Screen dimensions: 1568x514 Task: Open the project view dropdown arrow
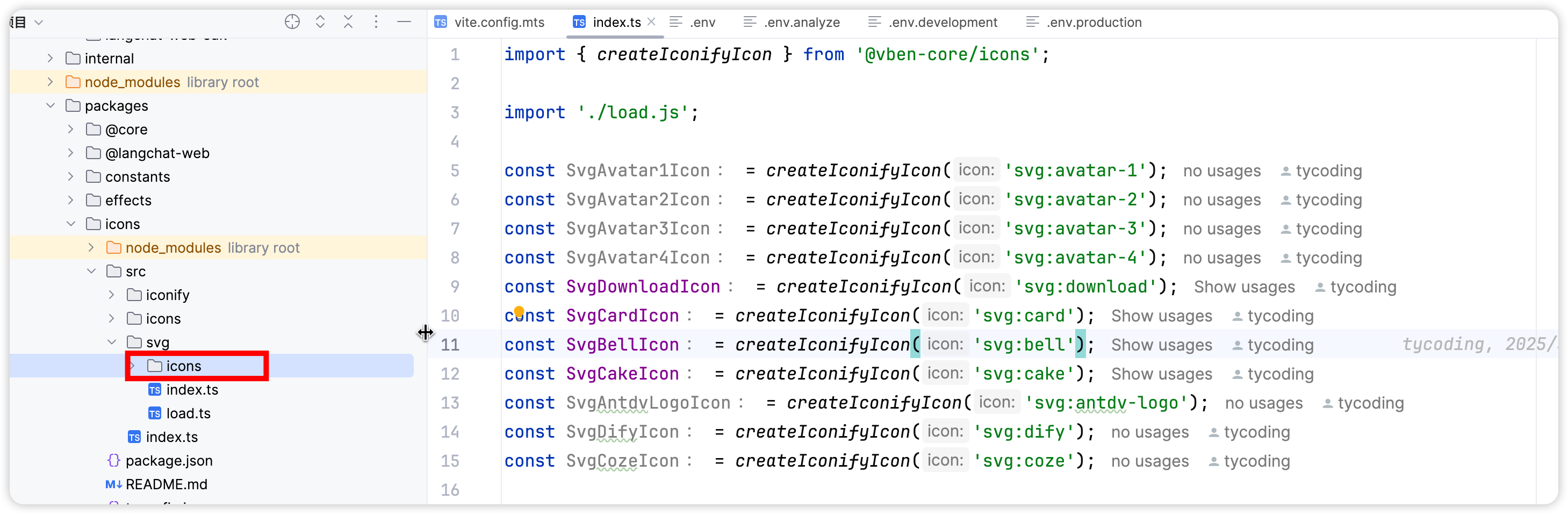39,23
